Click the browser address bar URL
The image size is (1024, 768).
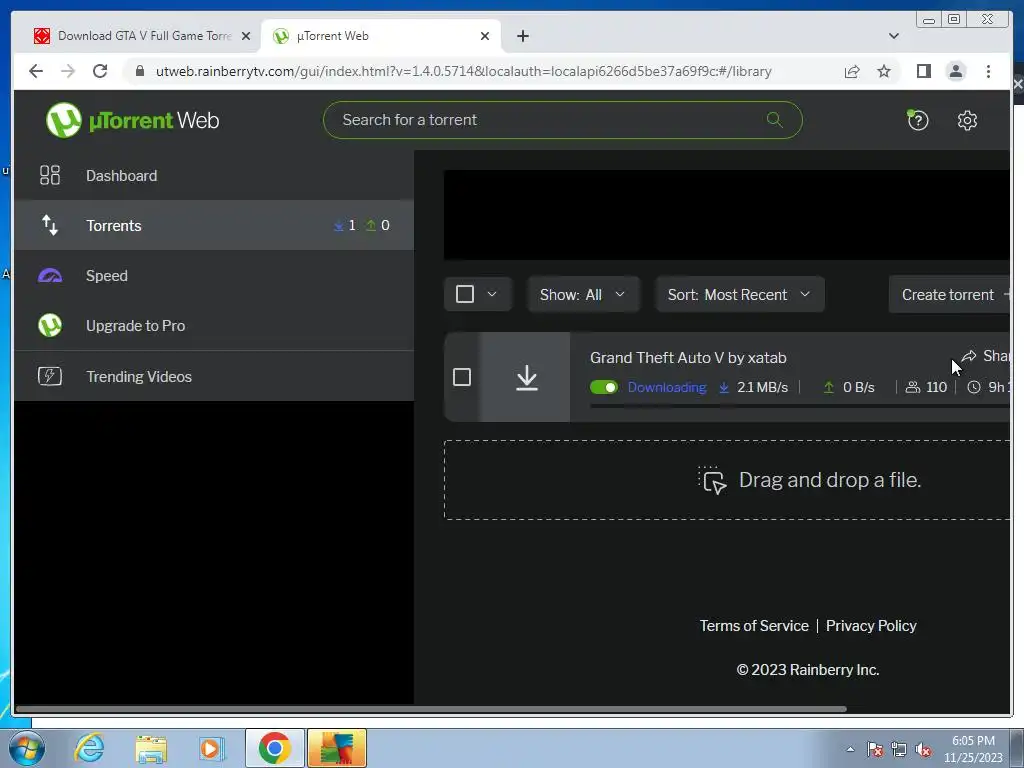point(463,71)
